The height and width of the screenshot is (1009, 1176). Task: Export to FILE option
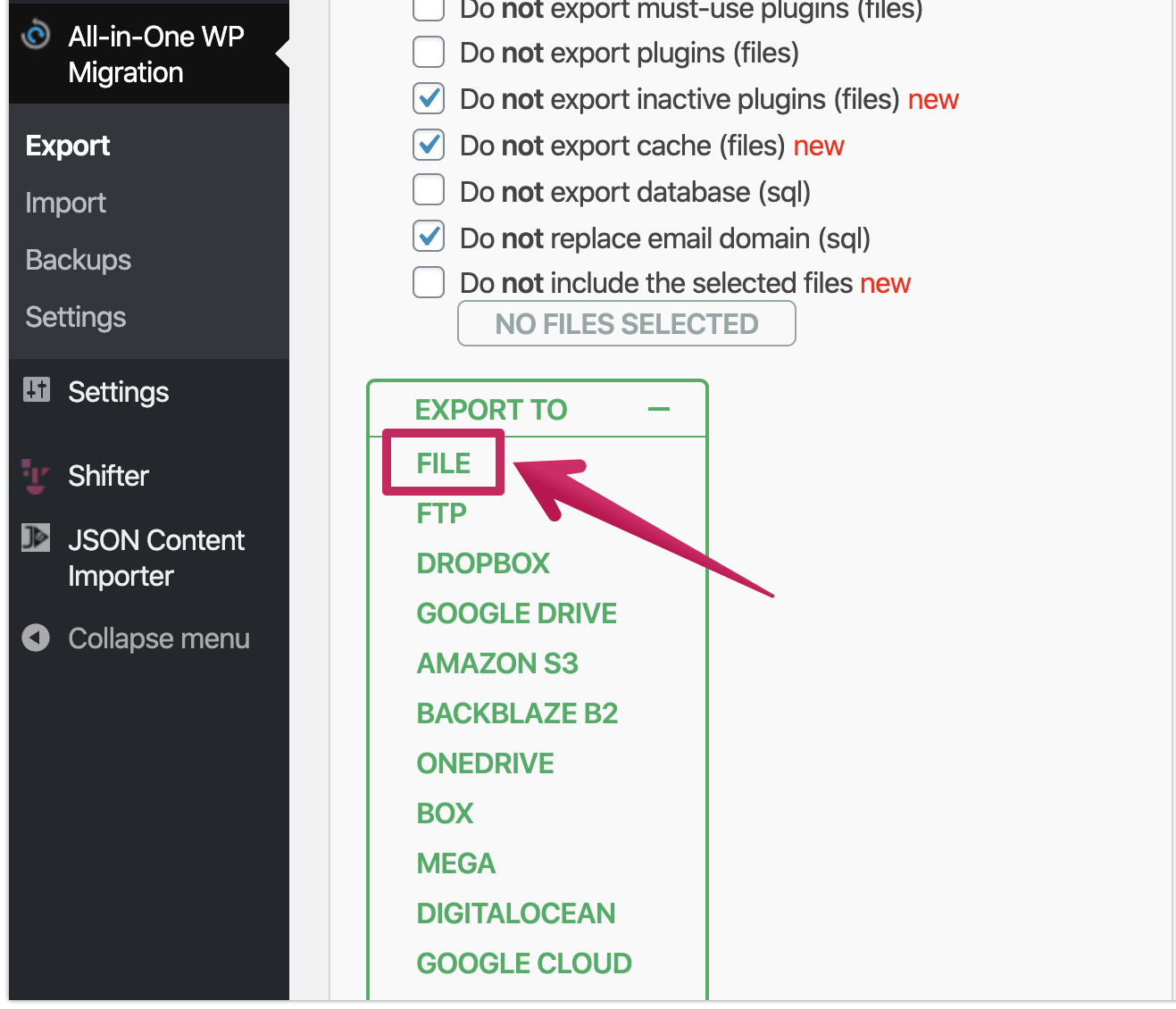pos(444,463)
